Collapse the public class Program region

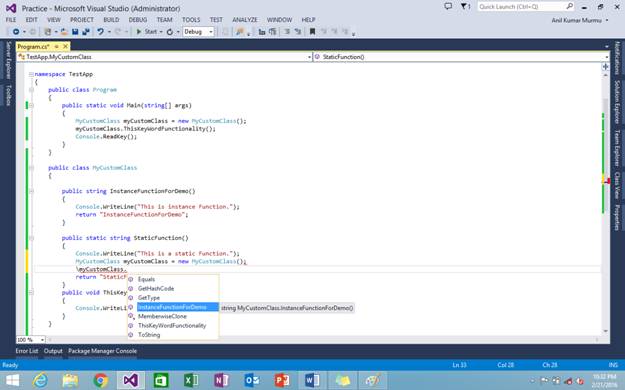(x=31, y=90)
